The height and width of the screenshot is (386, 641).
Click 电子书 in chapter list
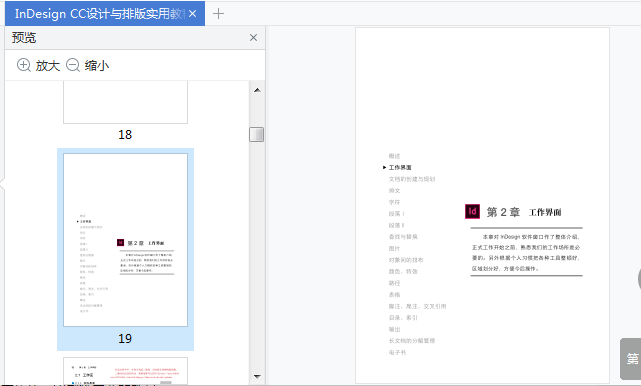tap(397, 352)
